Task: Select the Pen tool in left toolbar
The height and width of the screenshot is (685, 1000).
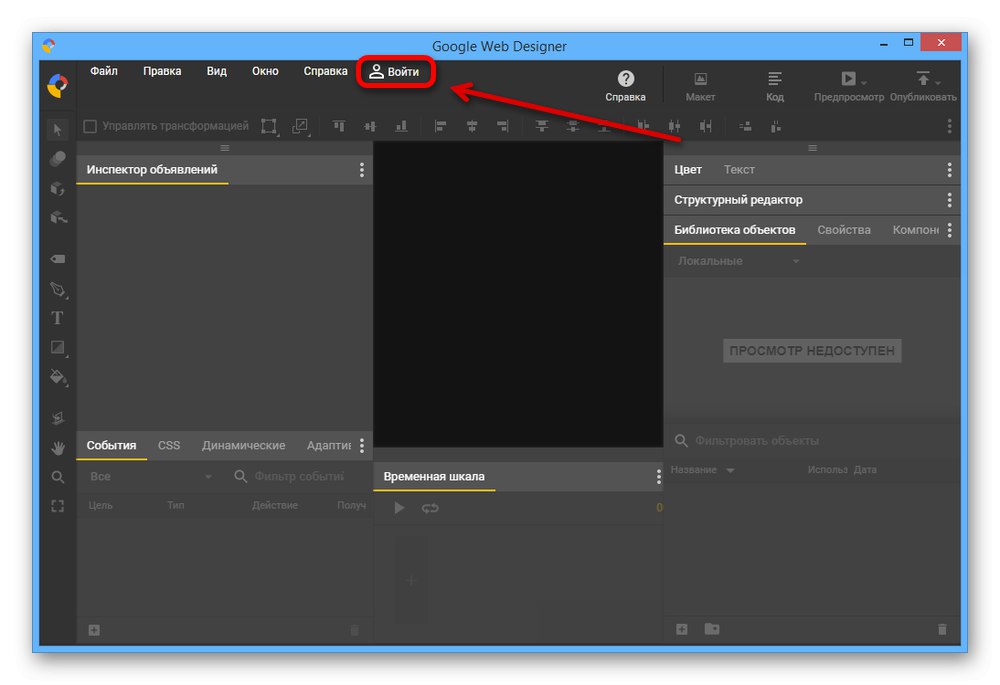Action: (x=58, y=289)
